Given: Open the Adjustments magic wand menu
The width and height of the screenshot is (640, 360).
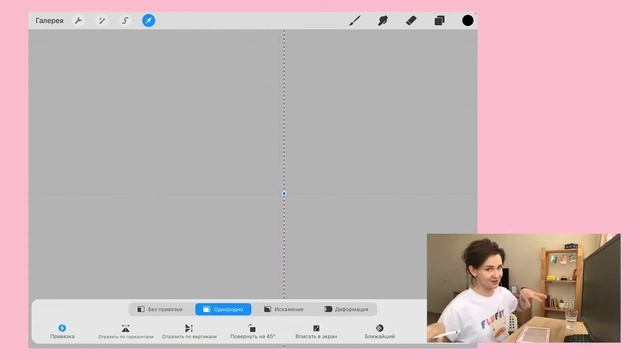Looking at the screenshot, I should click(102, 20).
